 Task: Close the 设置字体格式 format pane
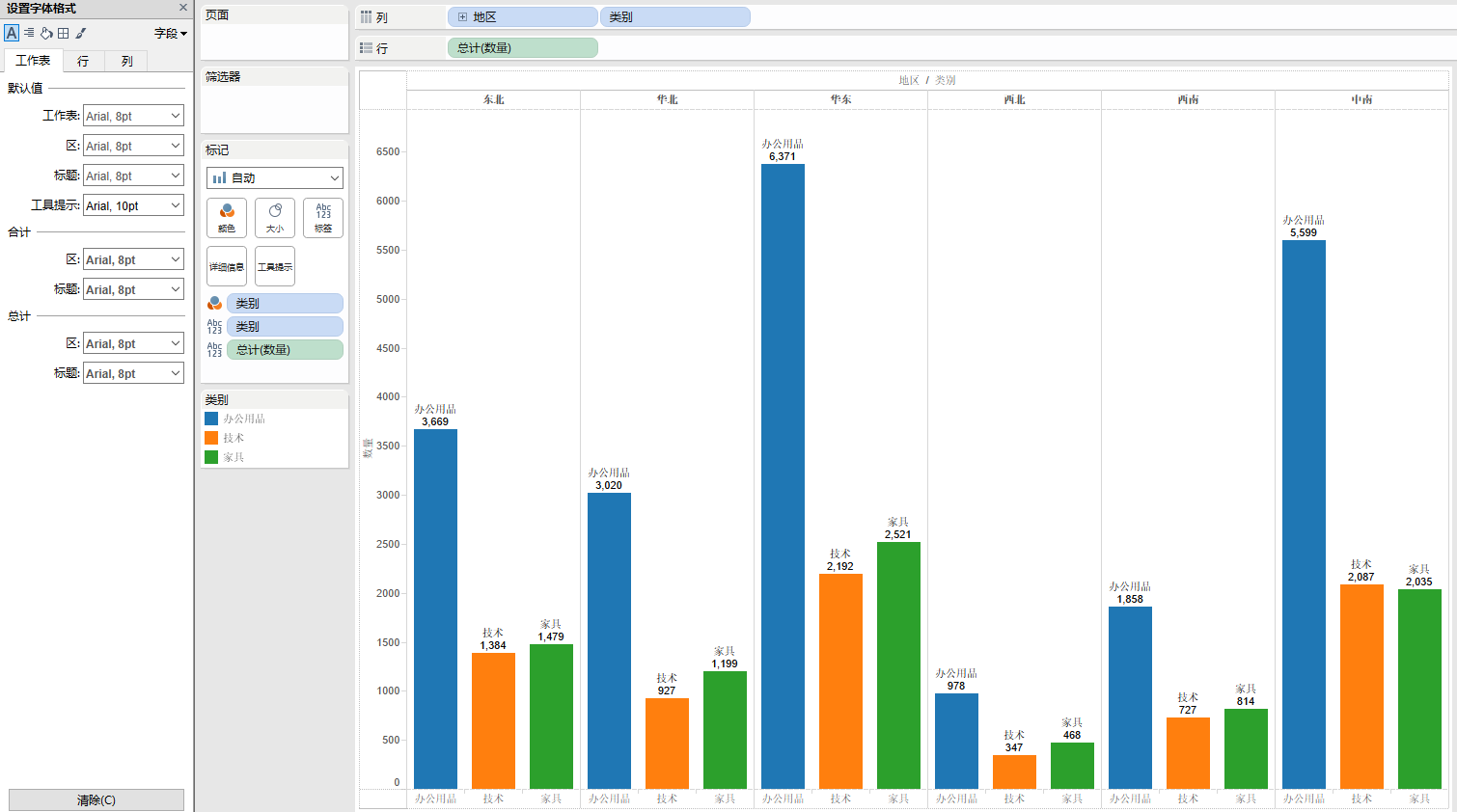point(183,8)
